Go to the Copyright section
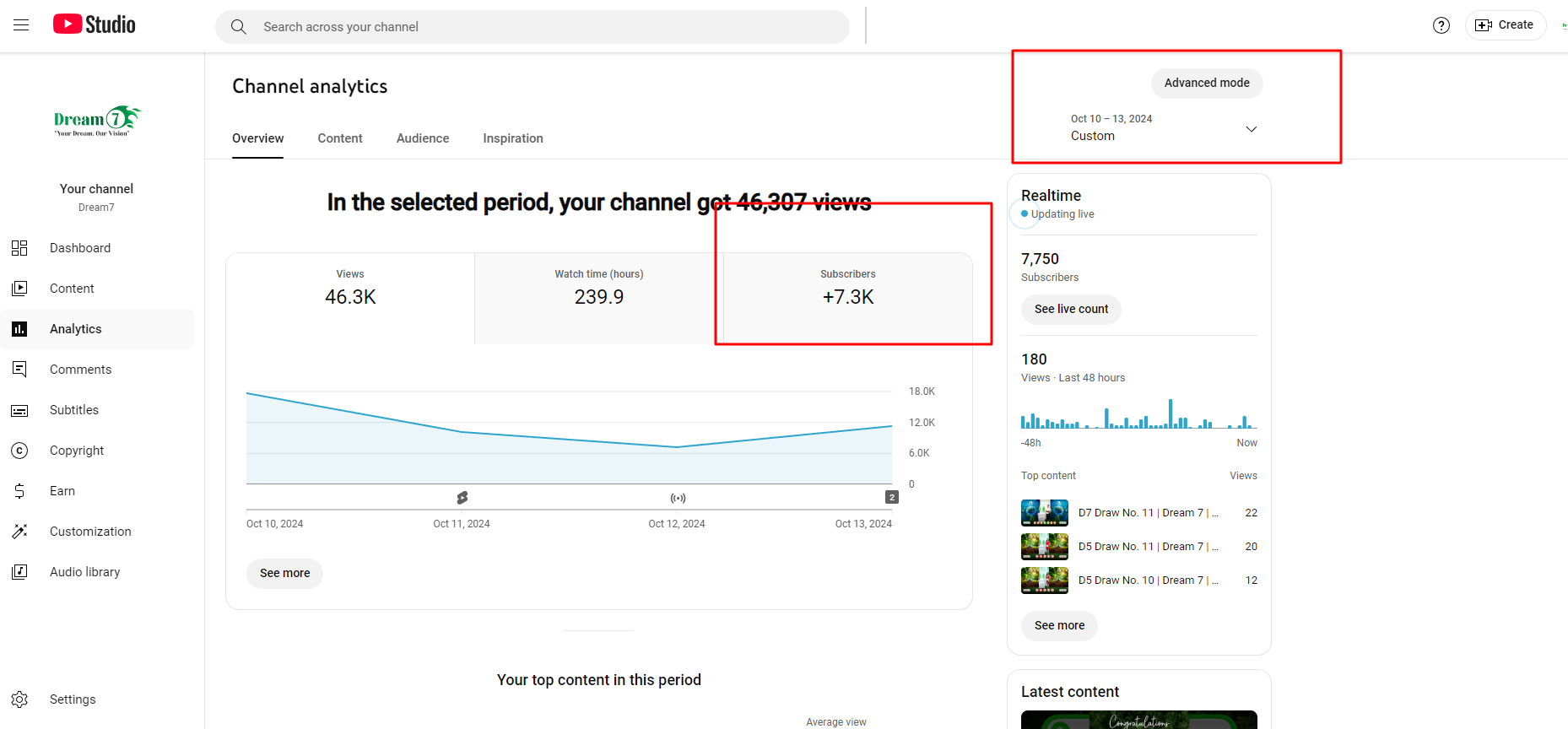 tap(77, 451)
